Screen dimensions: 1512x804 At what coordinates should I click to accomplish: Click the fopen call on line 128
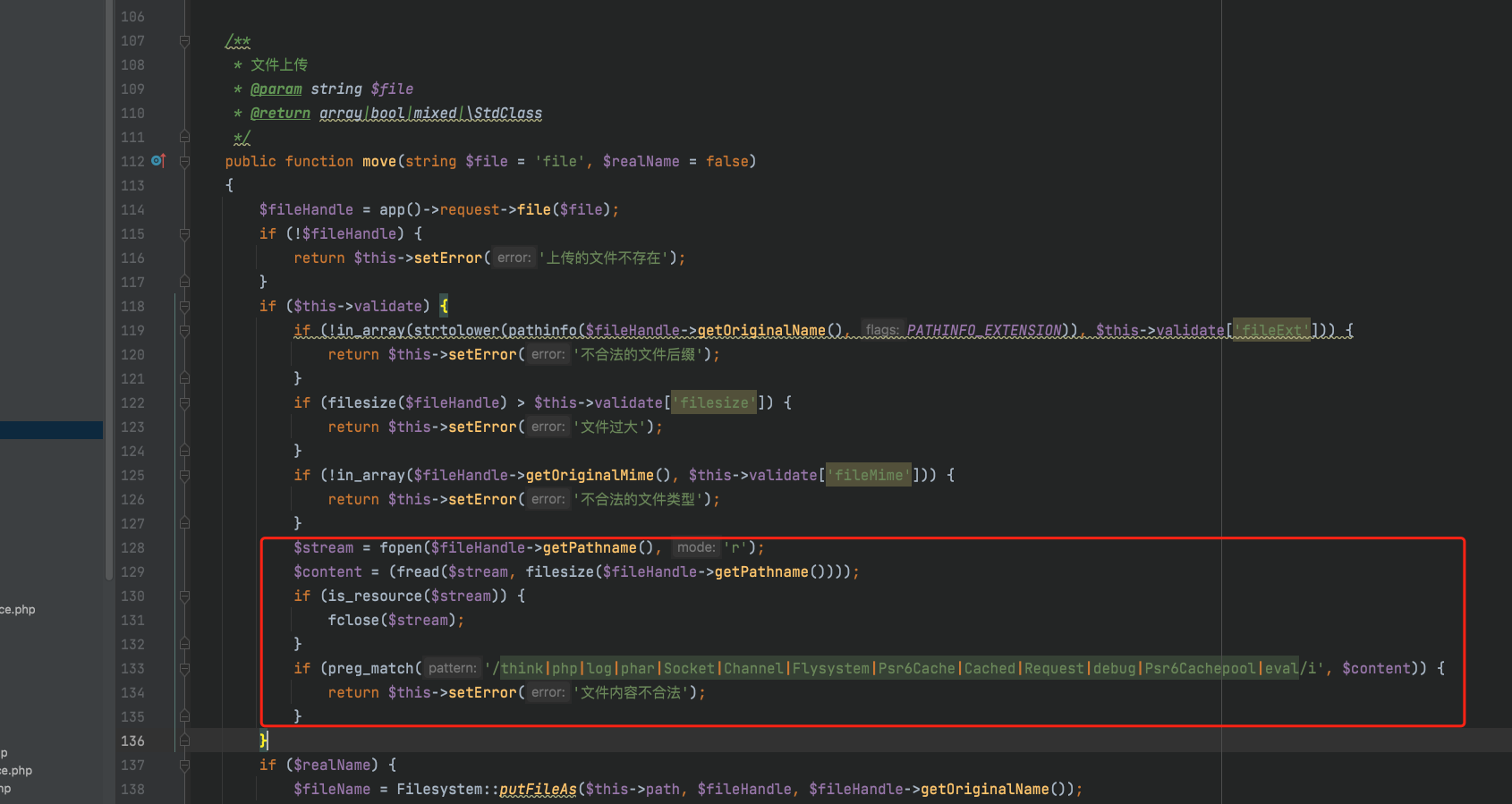(x=401, y=548)
